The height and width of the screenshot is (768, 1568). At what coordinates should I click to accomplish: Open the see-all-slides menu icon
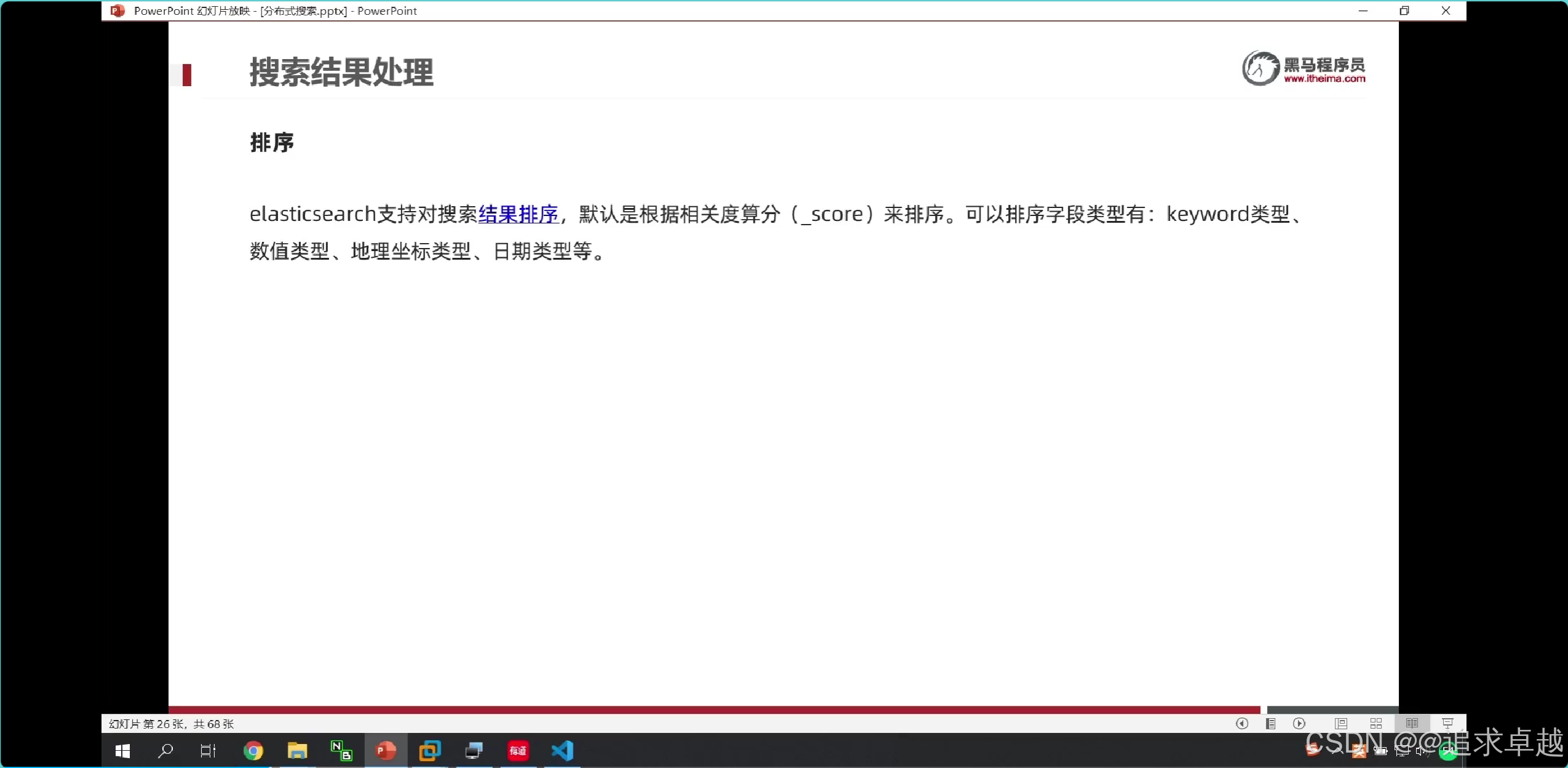click(x=1270, y=724)
